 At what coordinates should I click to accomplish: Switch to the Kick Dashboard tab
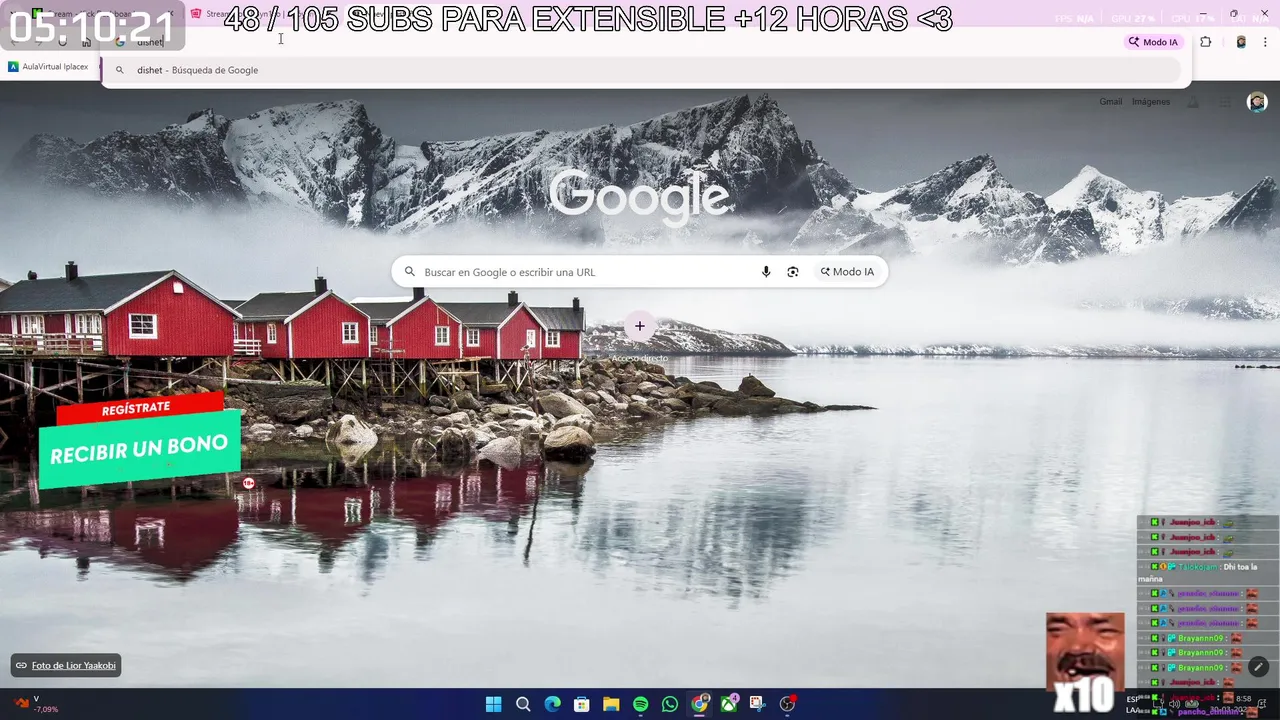click(x=95, y=14)
